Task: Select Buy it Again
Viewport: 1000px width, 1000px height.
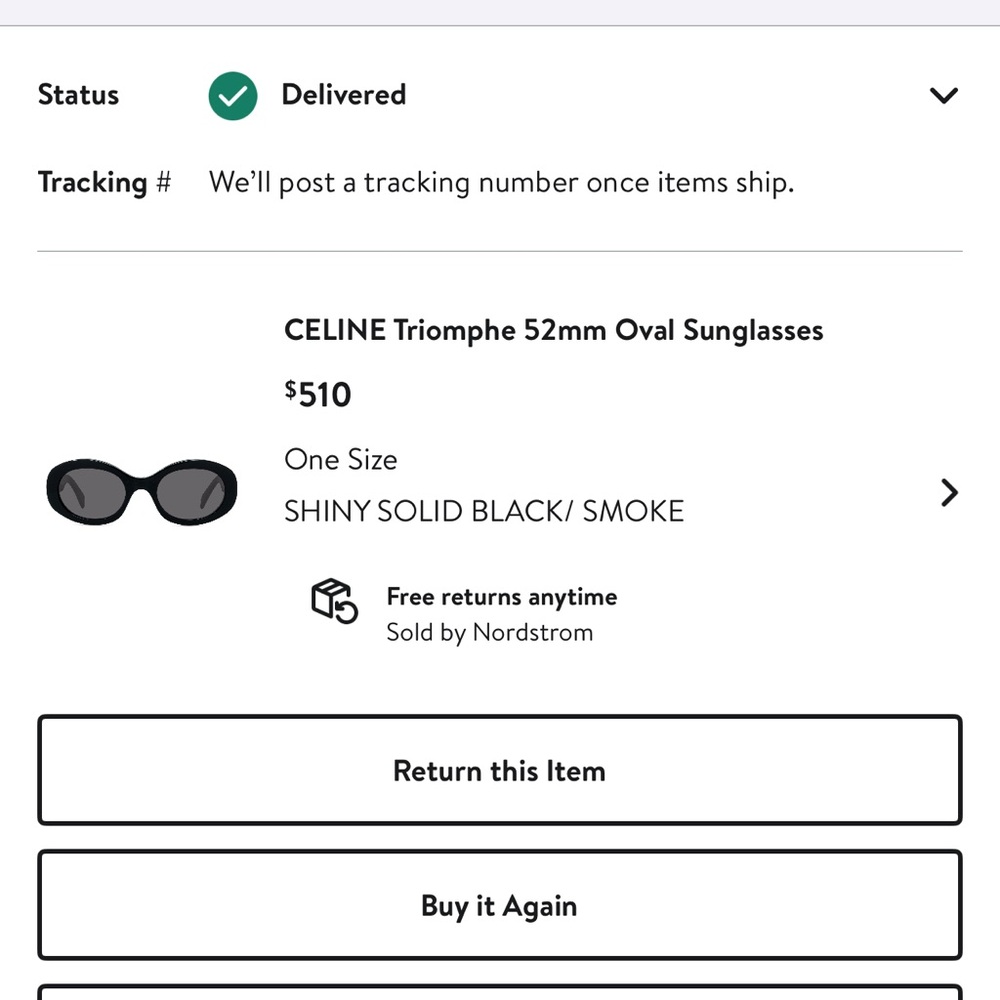Action: coord(499,905)
